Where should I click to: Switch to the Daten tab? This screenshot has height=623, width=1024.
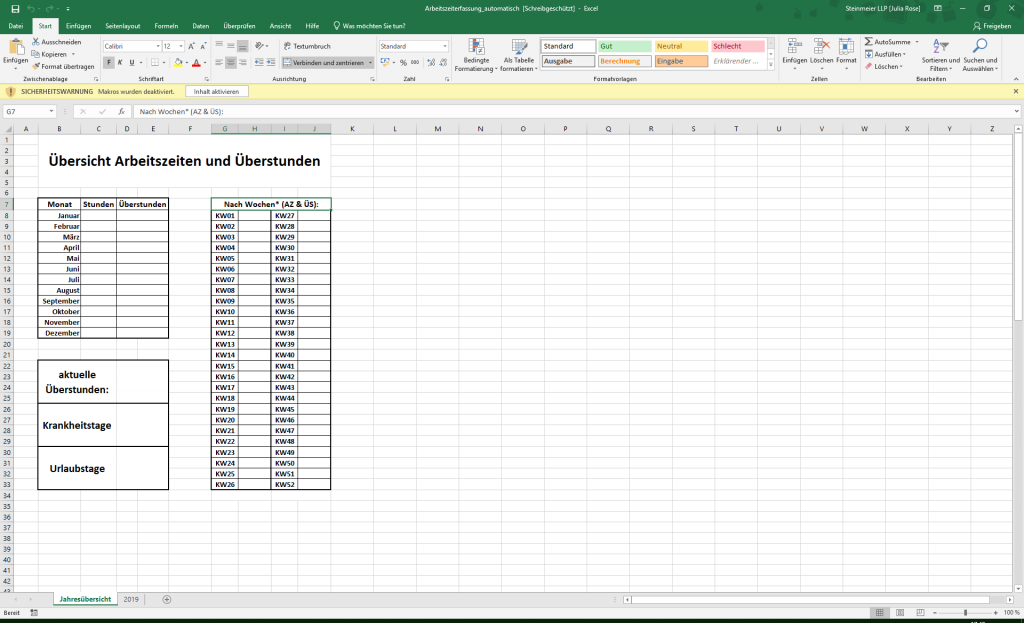pyautogui.click(x=200, y=26)
